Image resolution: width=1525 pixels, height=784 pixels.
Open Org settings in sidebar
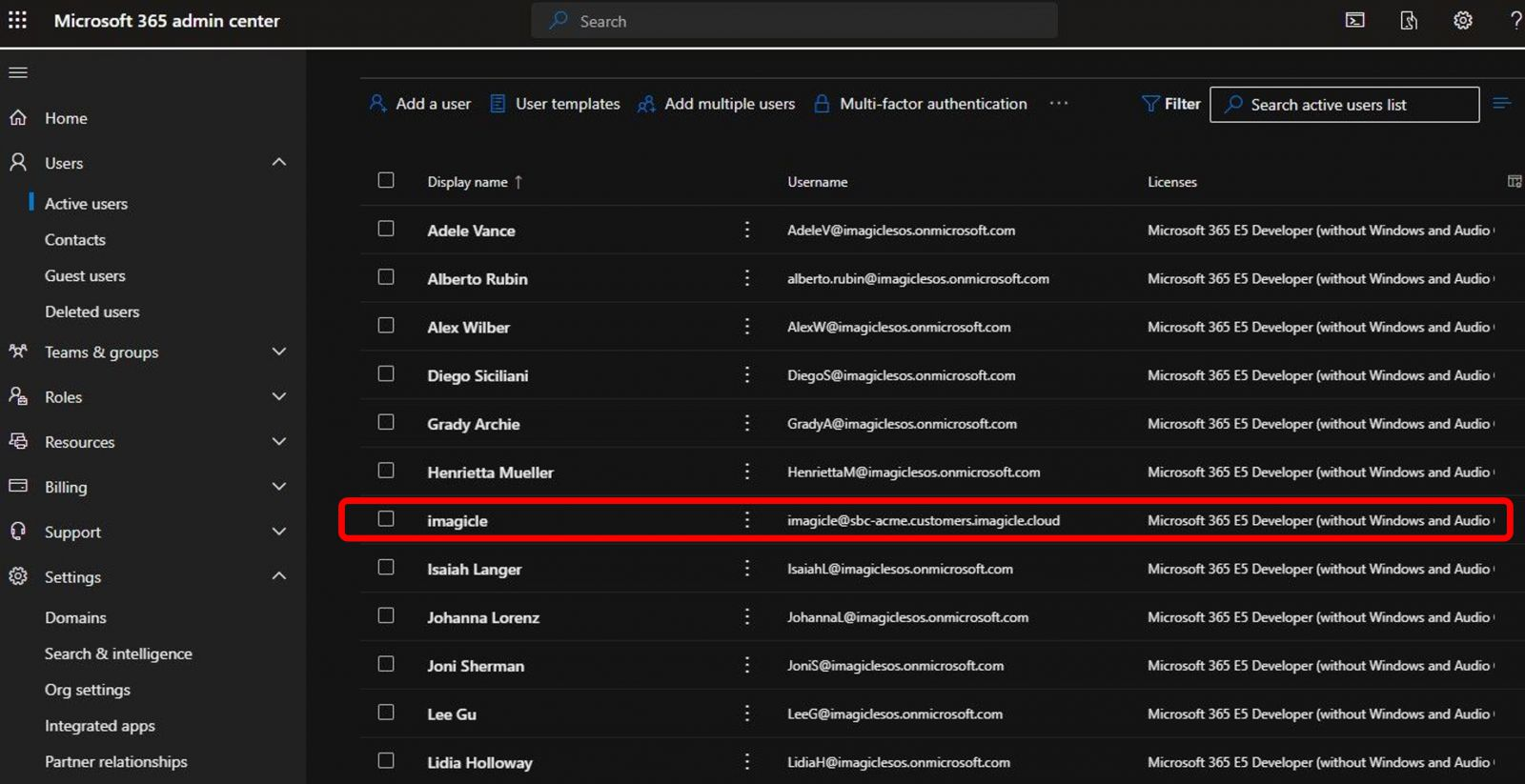[87, 690]
